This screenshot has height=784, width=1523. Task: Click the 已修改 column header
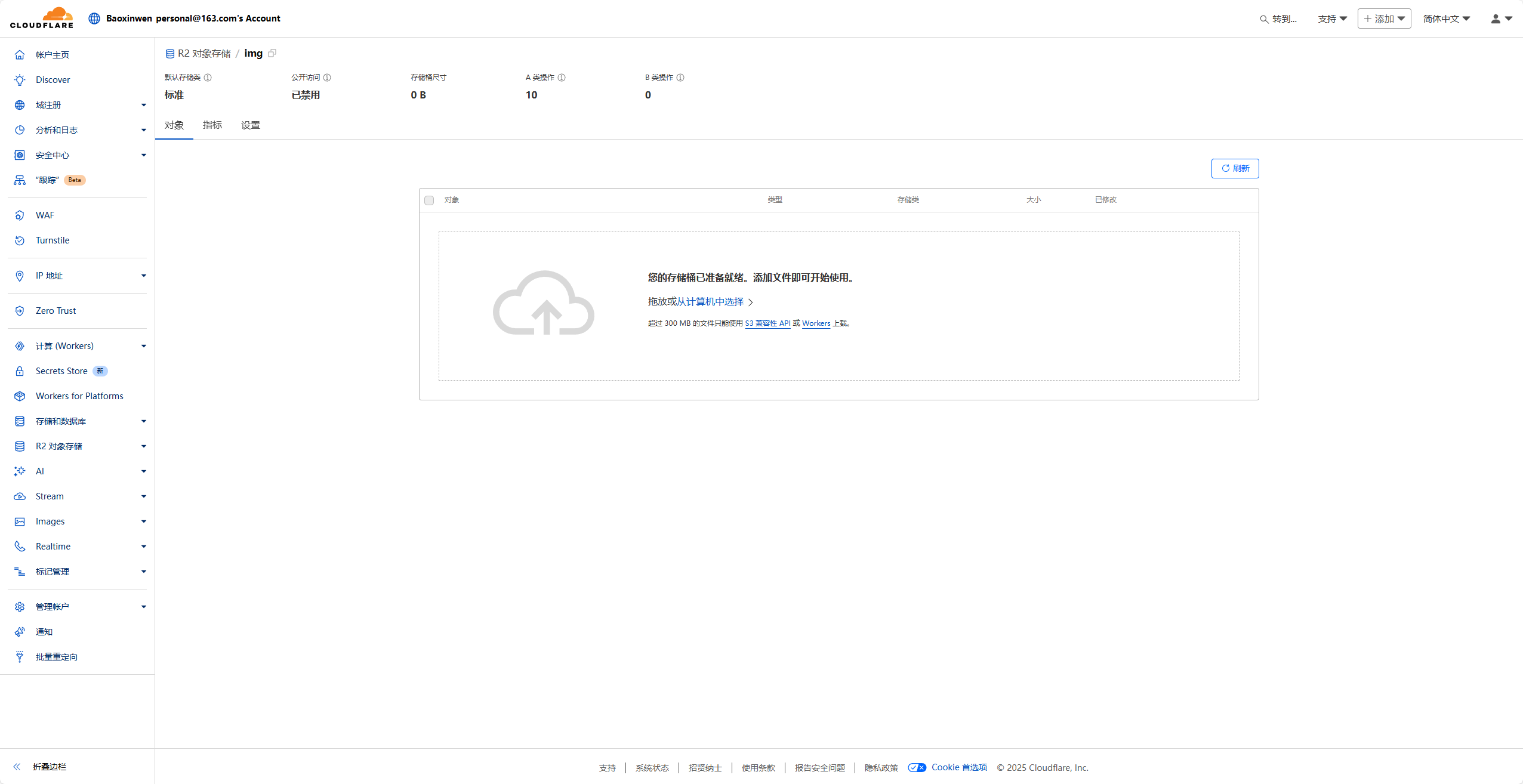tap(1105, 200)
